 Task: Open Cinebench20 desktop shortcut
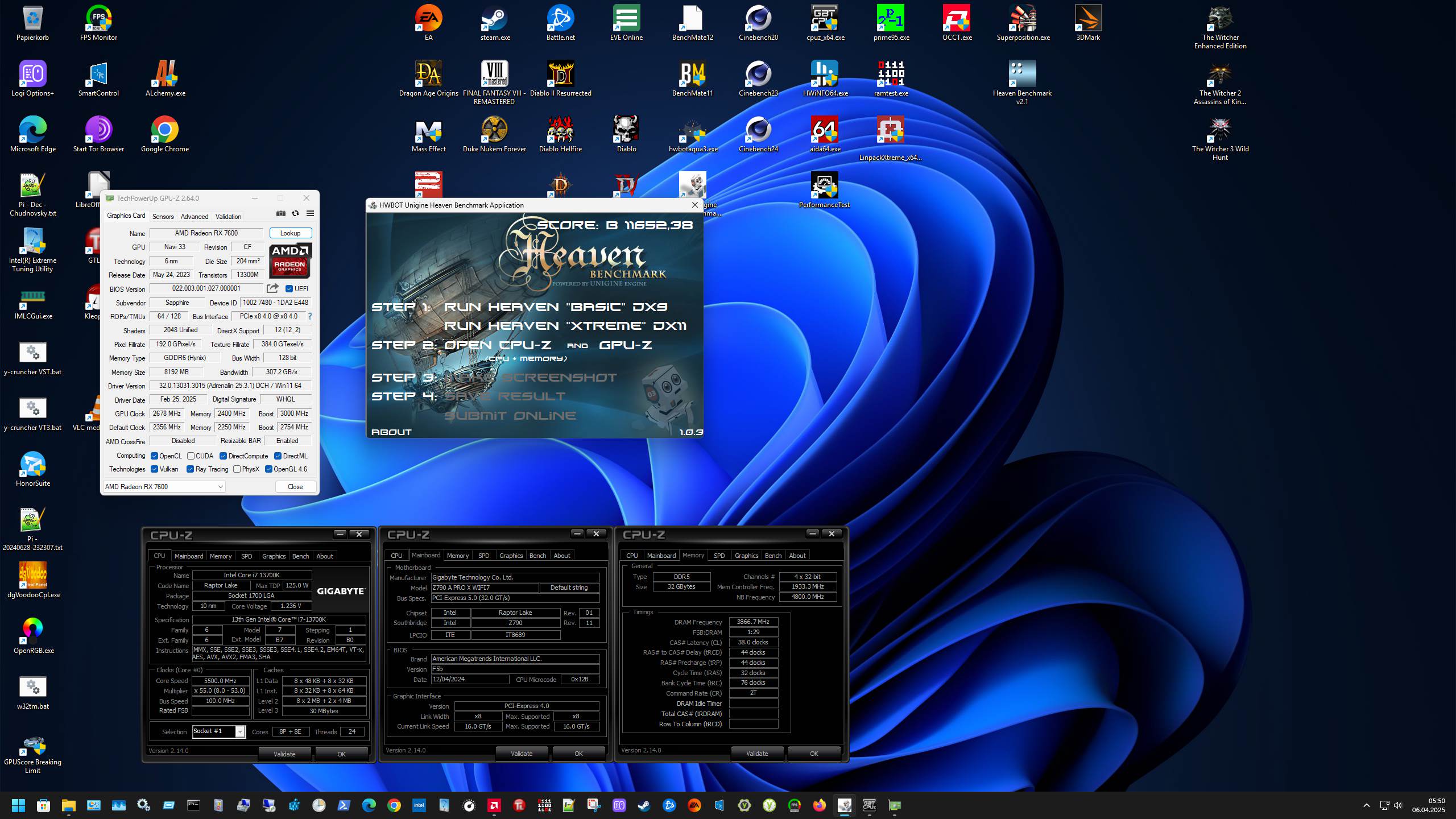click(758, 23)
